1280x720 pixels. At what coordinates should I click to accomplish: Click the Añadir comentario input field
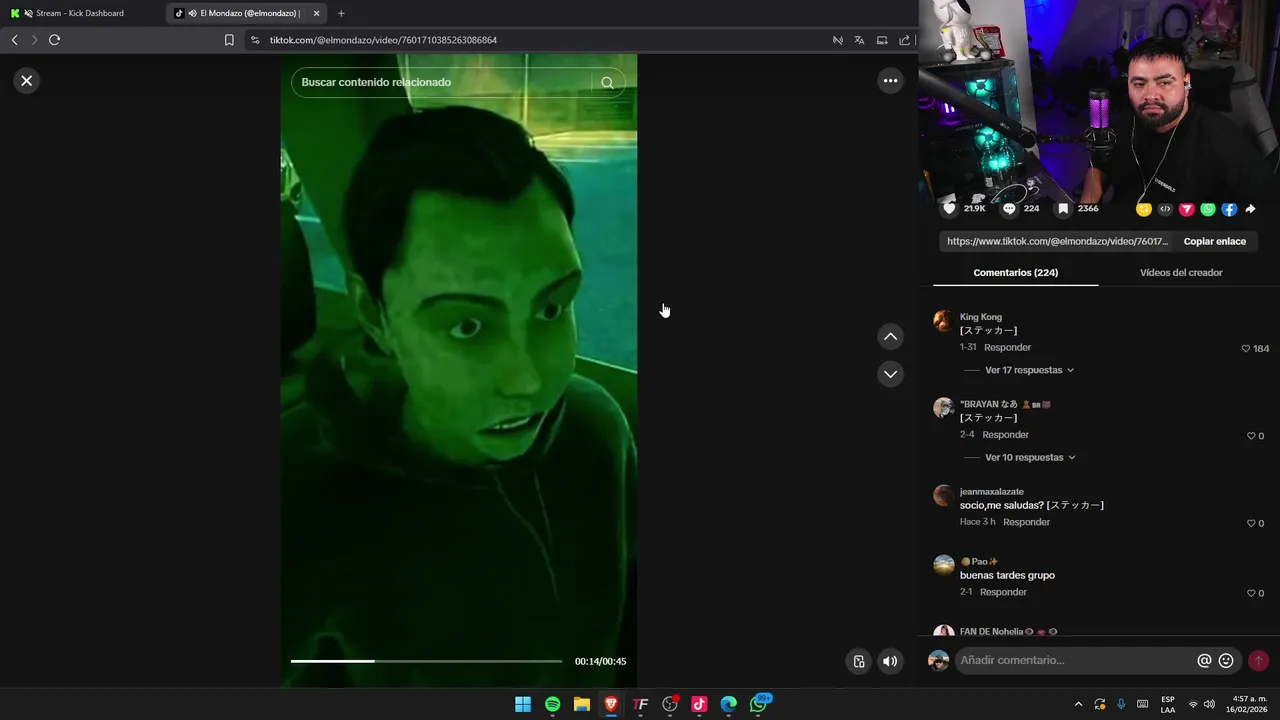click(1075, 660)
